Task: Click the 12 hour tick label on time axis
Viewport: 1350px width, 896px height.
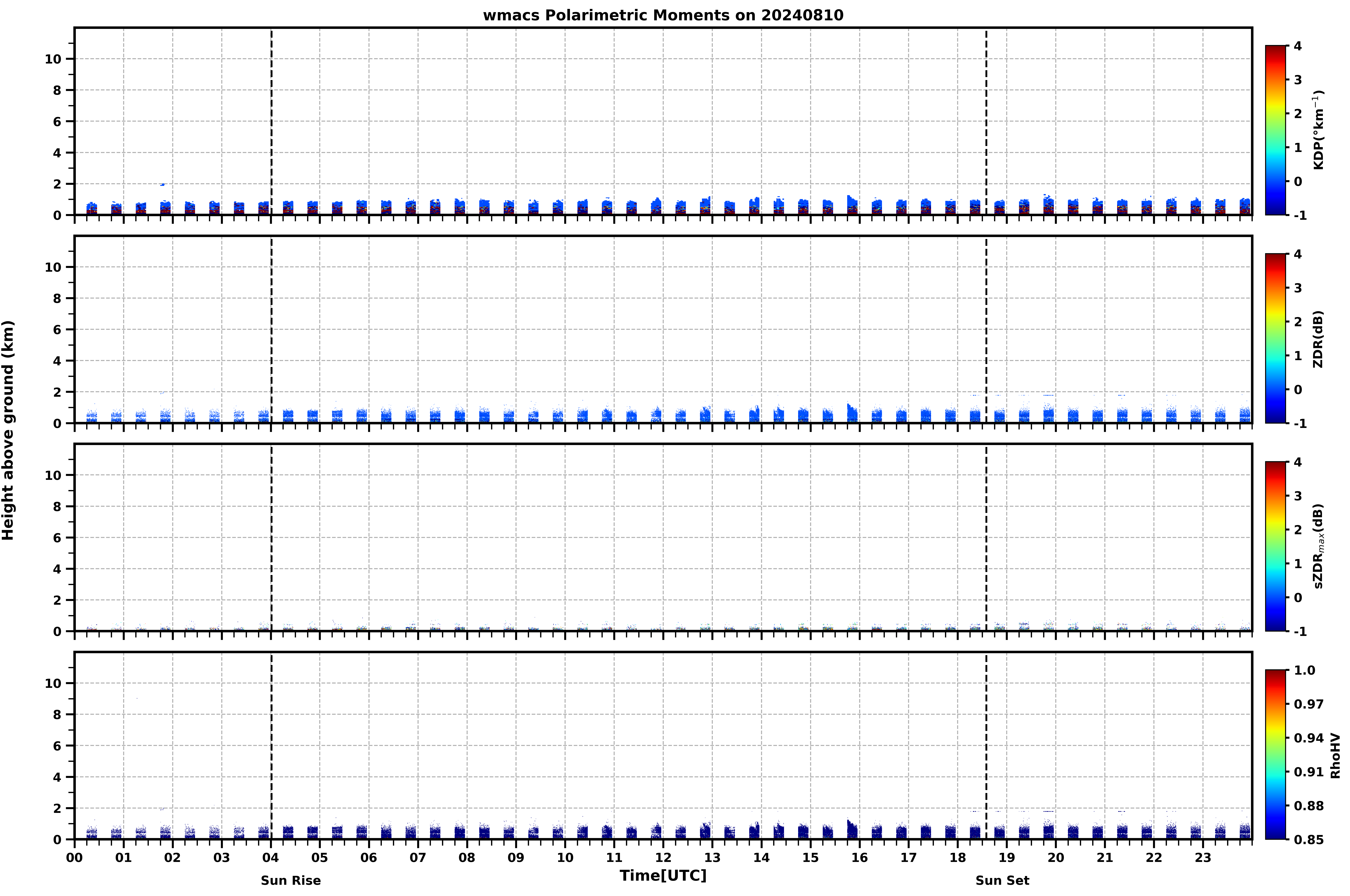Action: (x=663, y=858)
